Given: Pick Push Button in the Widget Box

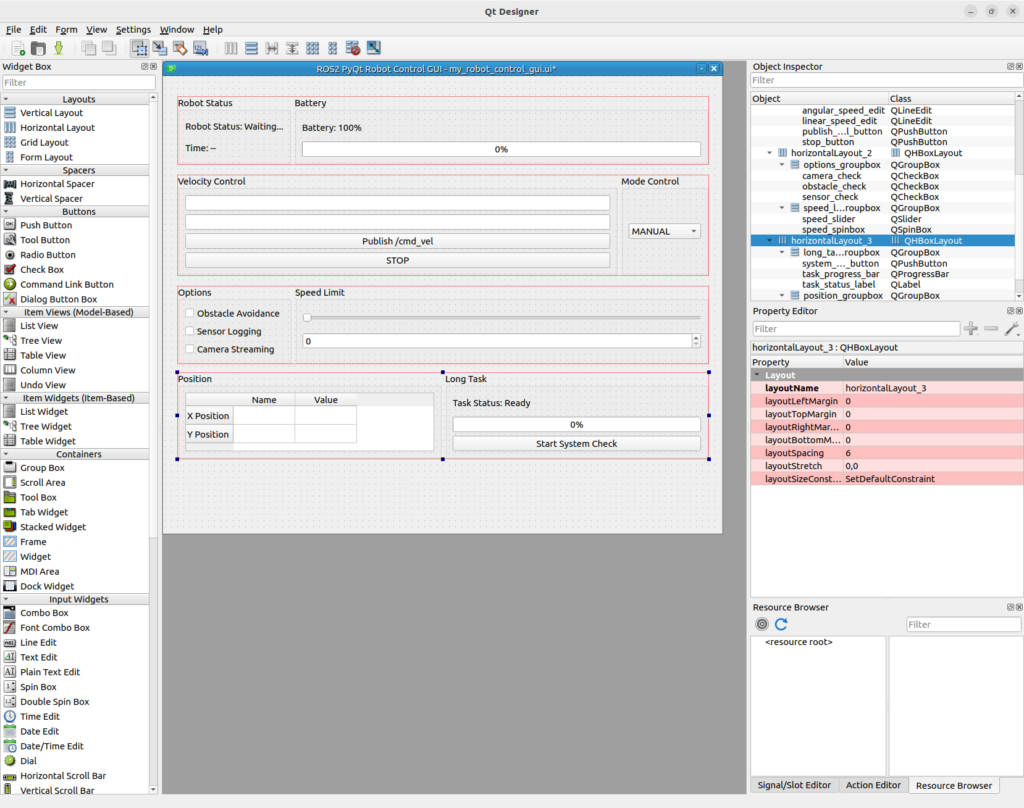Looking at the screenshot, I should pos(46,225).
